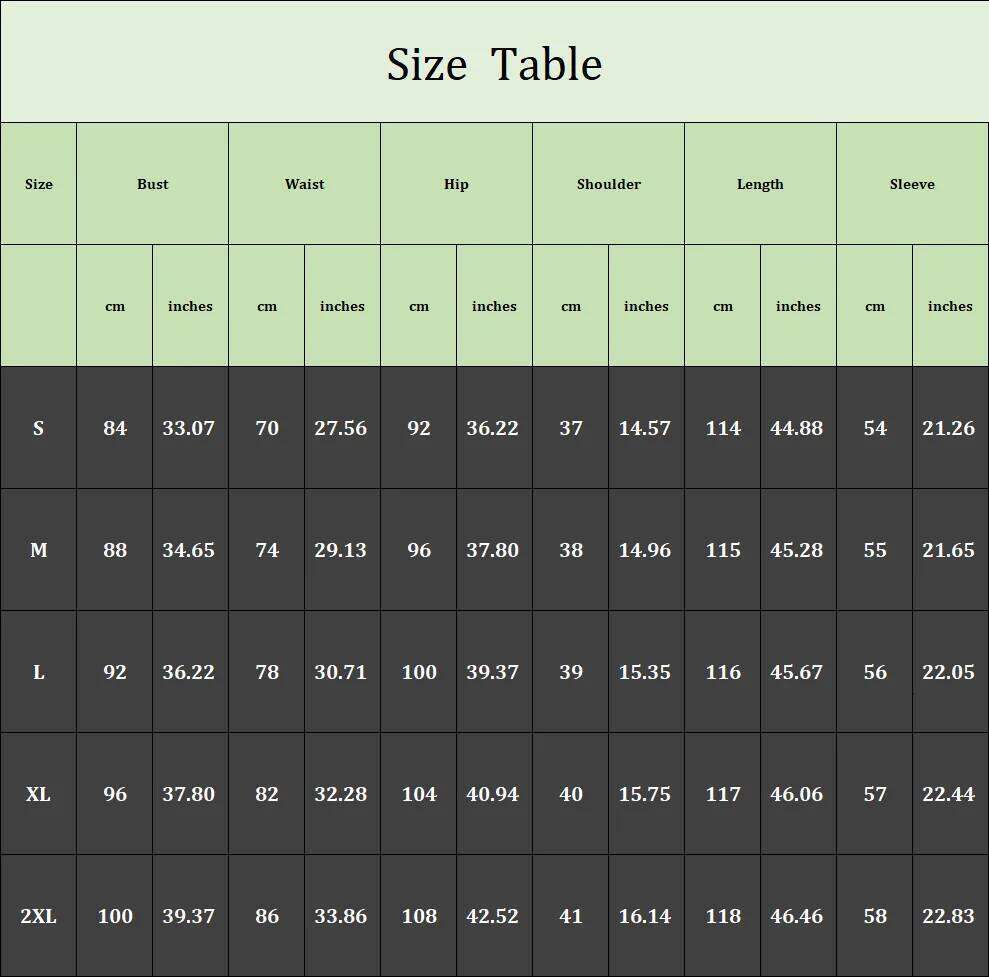Click waist value "78" in row L
This screenshot has width=989, height=977.
pyautogui.click(x=267, y=672)
